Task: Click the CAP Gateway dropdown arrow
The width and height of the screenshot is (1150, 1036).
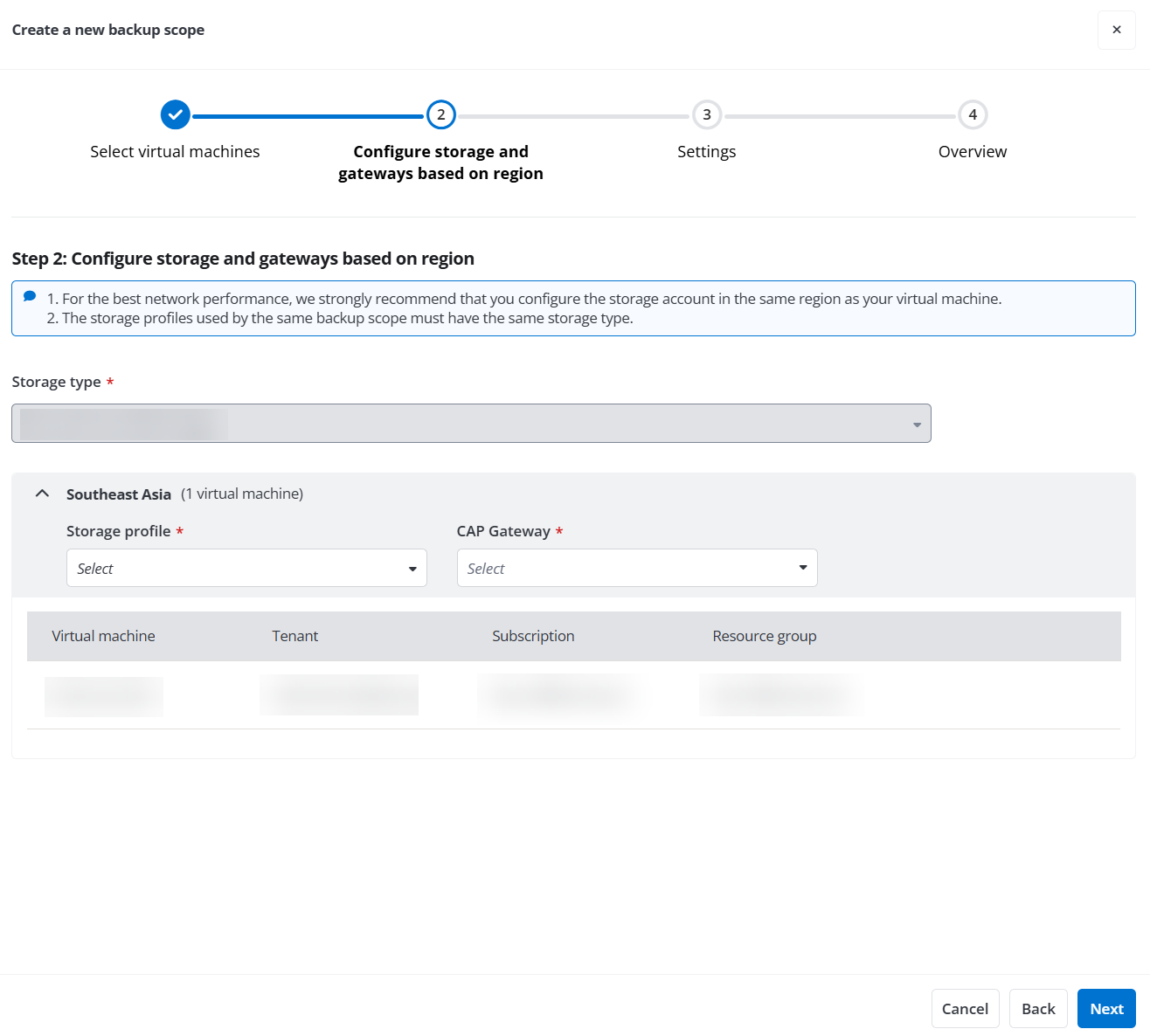Action: (x=802, y=568)
